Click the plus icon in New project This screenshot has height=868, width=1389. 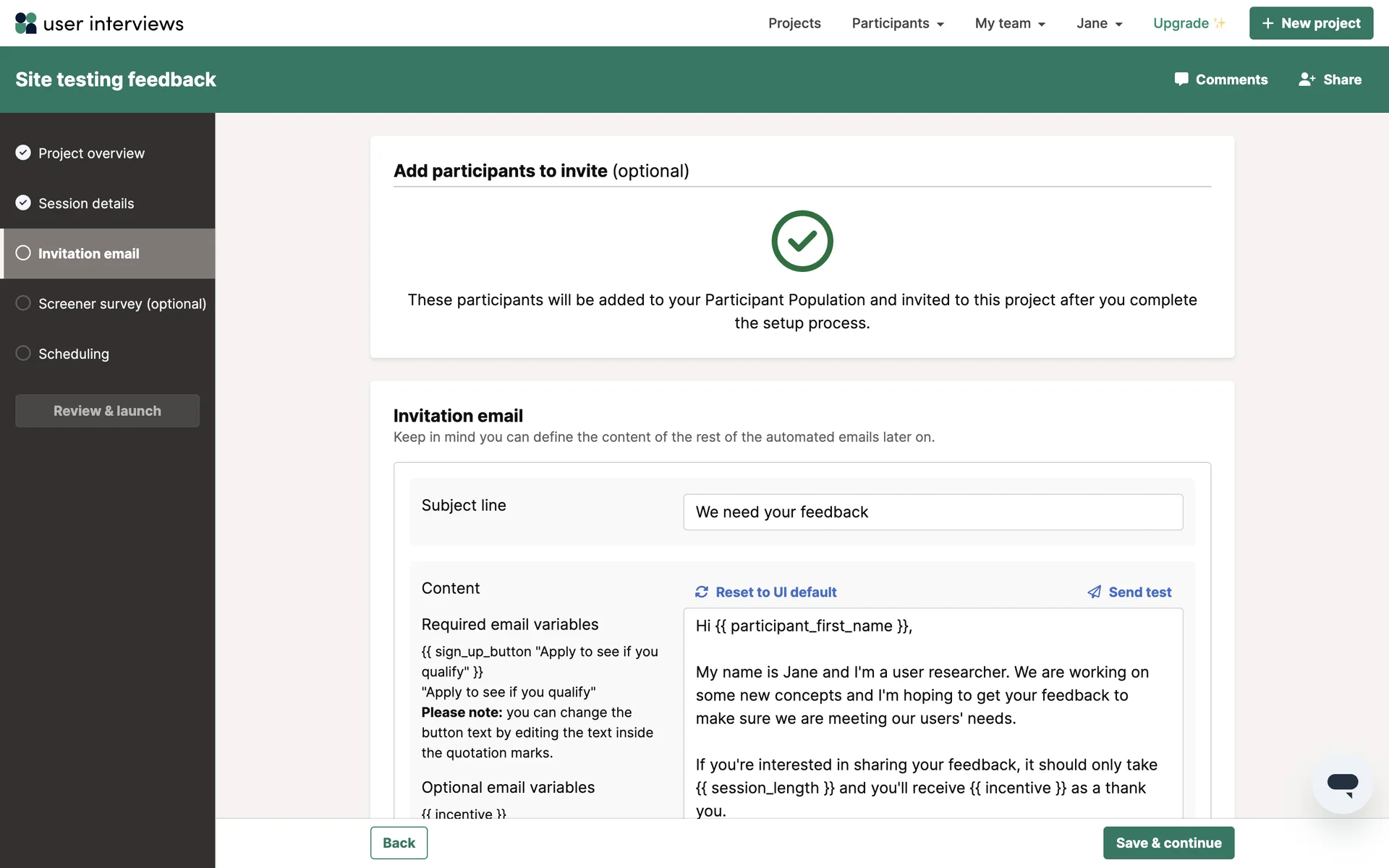point(1267,23)
